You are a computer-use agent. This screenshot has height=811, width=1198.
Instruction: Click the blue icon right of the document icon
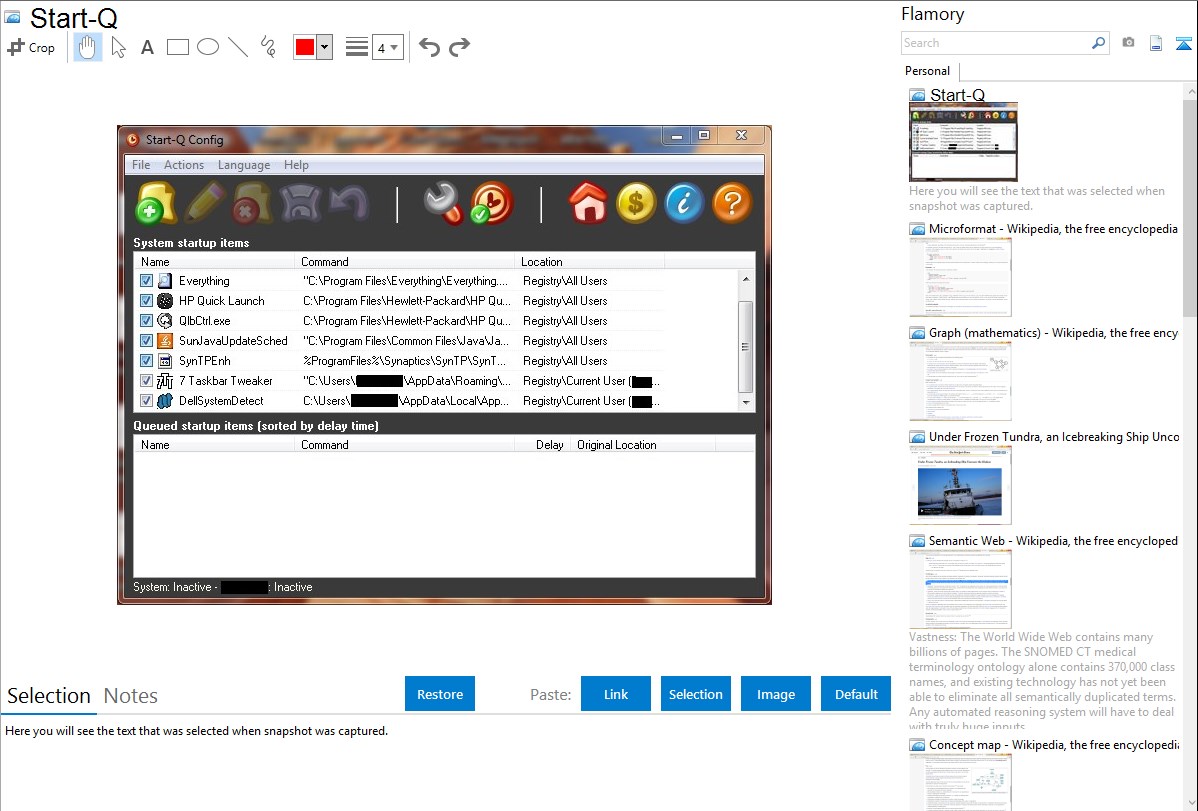click(1183, 43)
